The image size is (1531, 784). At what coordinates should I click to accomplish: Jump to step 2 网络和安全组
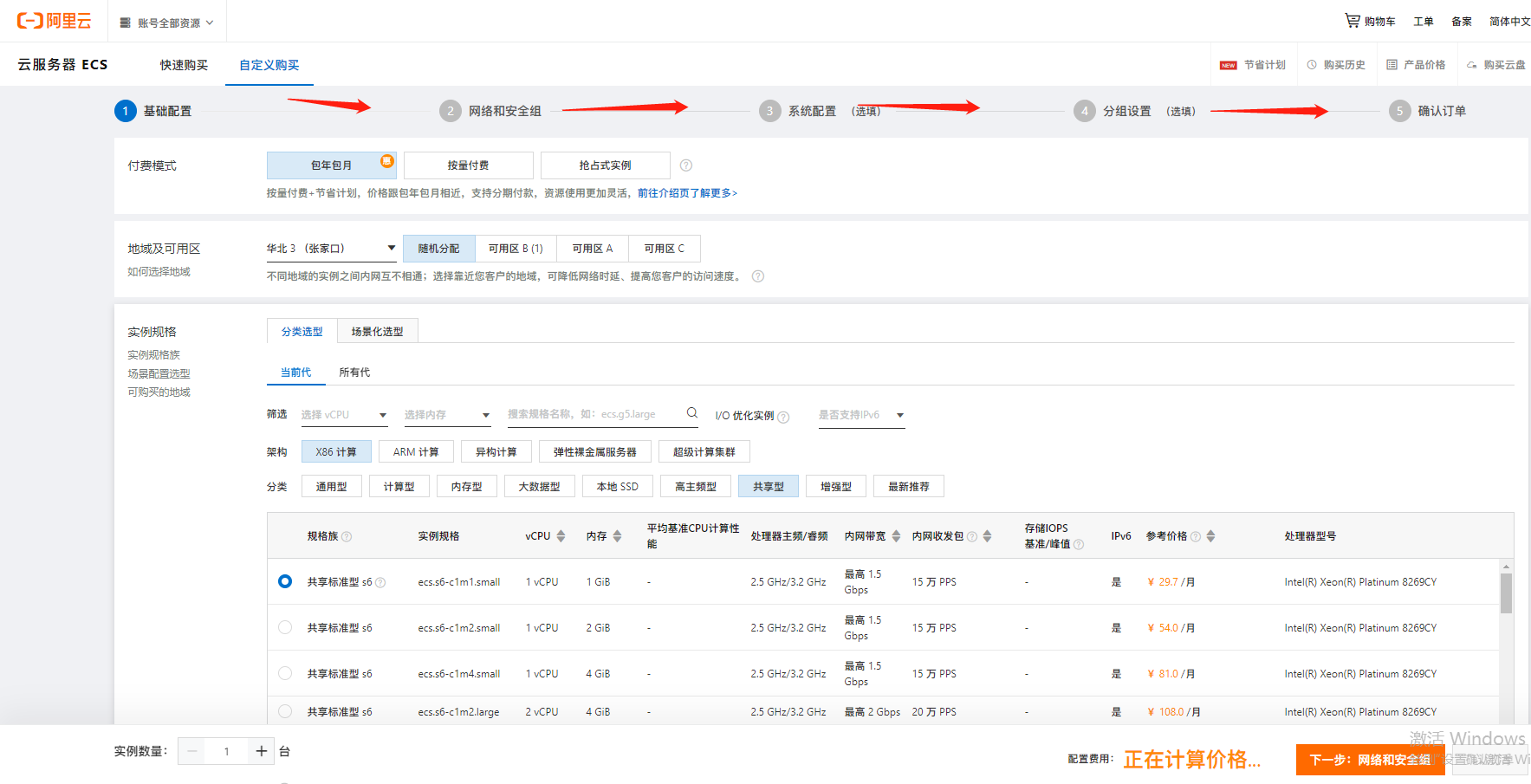click(x=490, y=111)
